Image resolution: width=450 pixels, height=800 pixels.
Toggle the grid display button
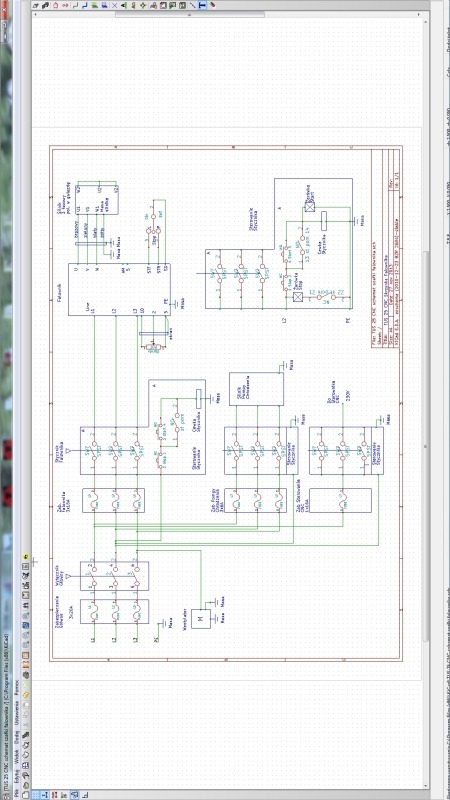[x=35, y=795]
